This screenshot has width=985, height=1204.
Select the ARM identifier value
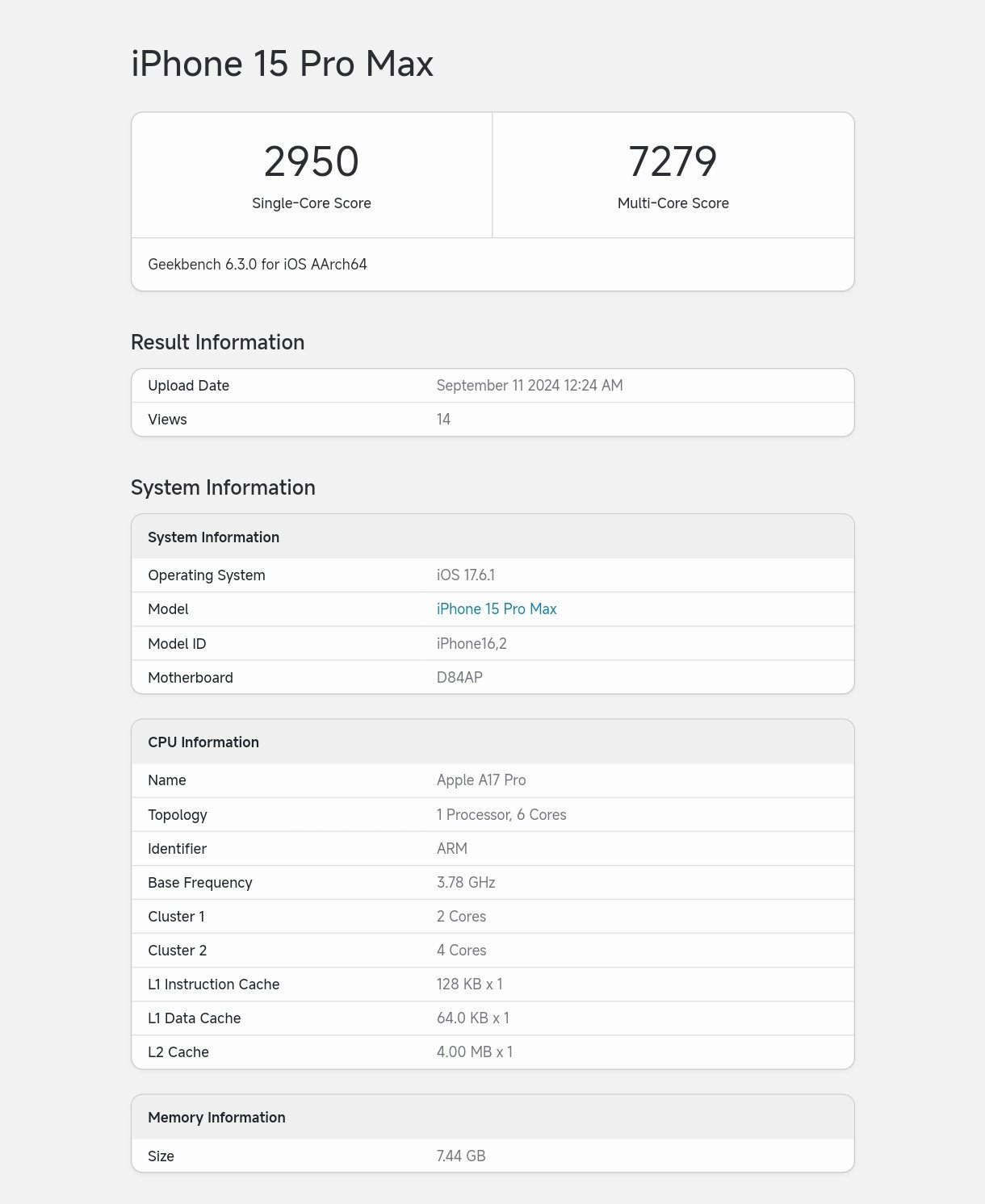click(452, 849)
